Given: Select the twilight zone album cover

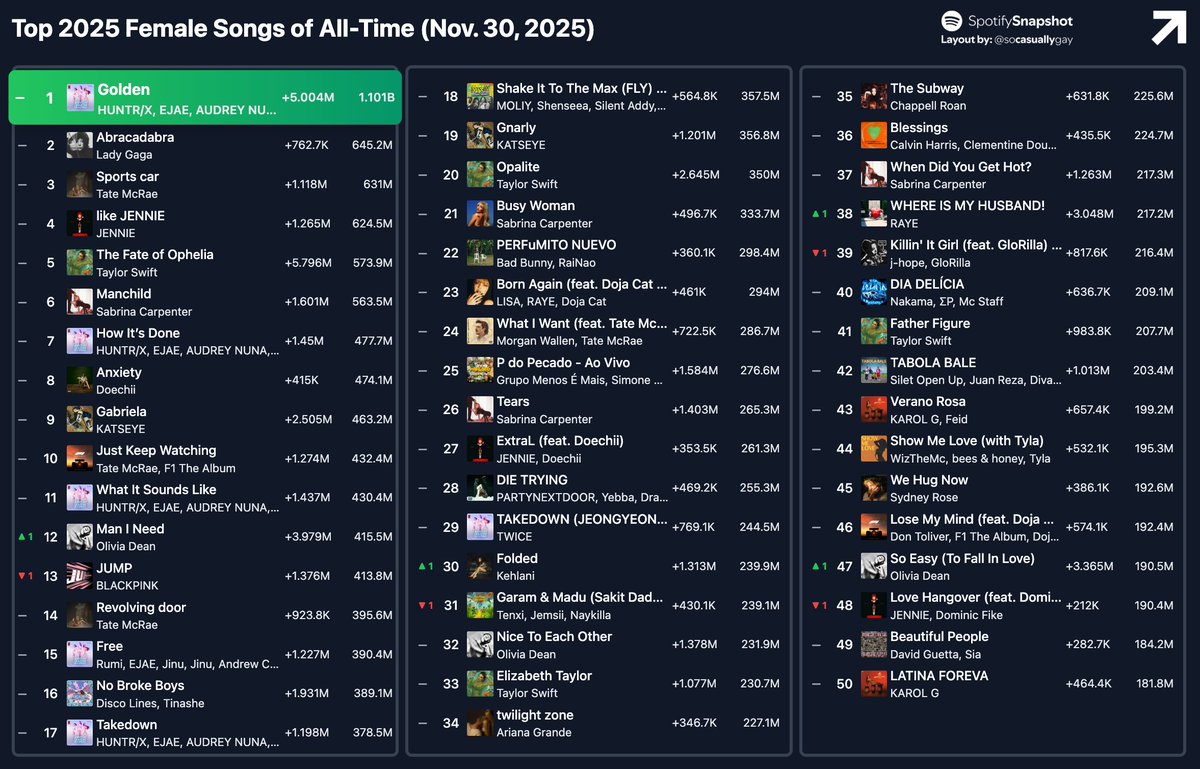Looking at the screenshot, I should pos(480,723).
